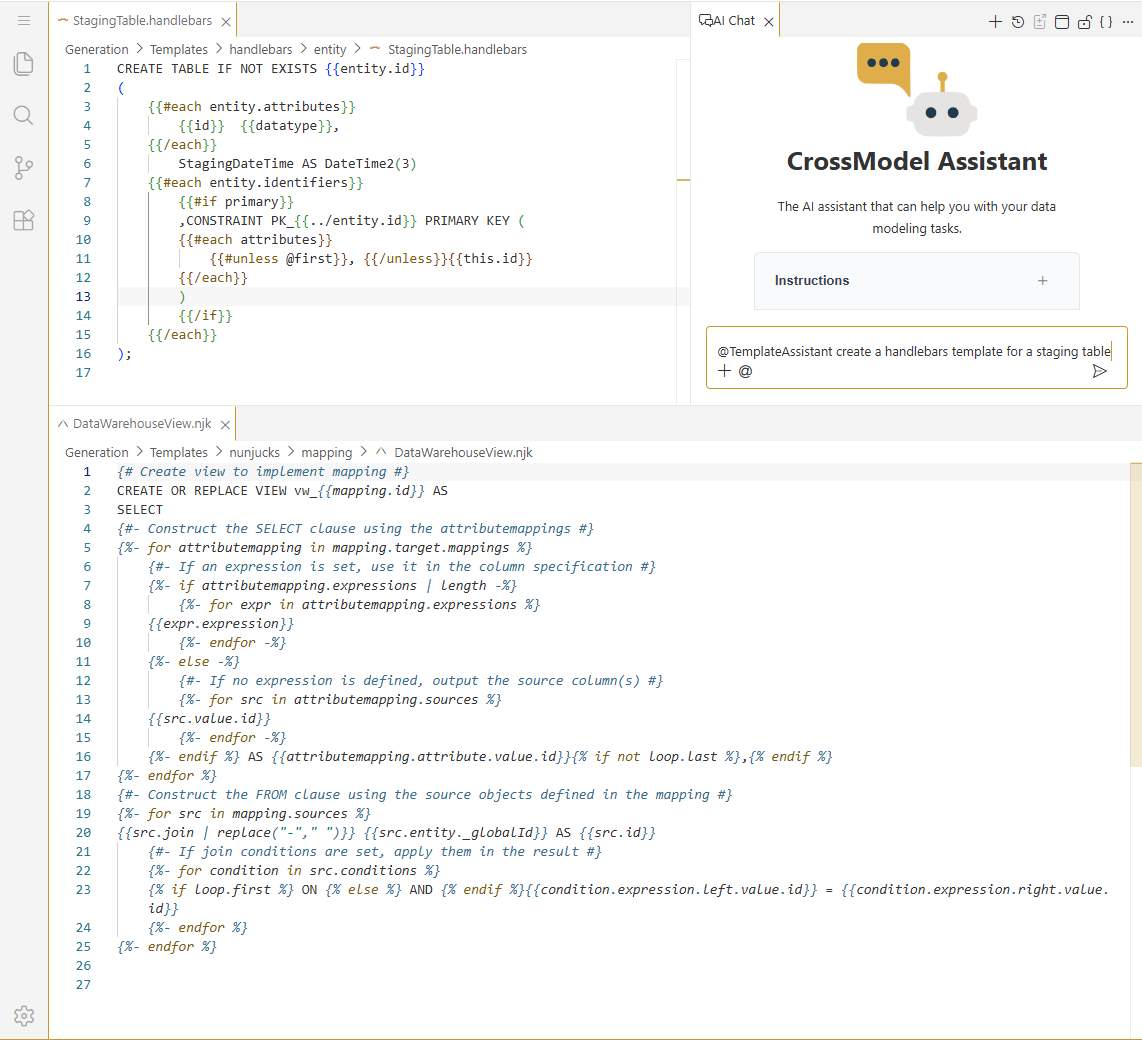Screen dimensions: 1142x1040
Task: Click '{{#if primary}}' code line
Action: (x=236, y=202)
